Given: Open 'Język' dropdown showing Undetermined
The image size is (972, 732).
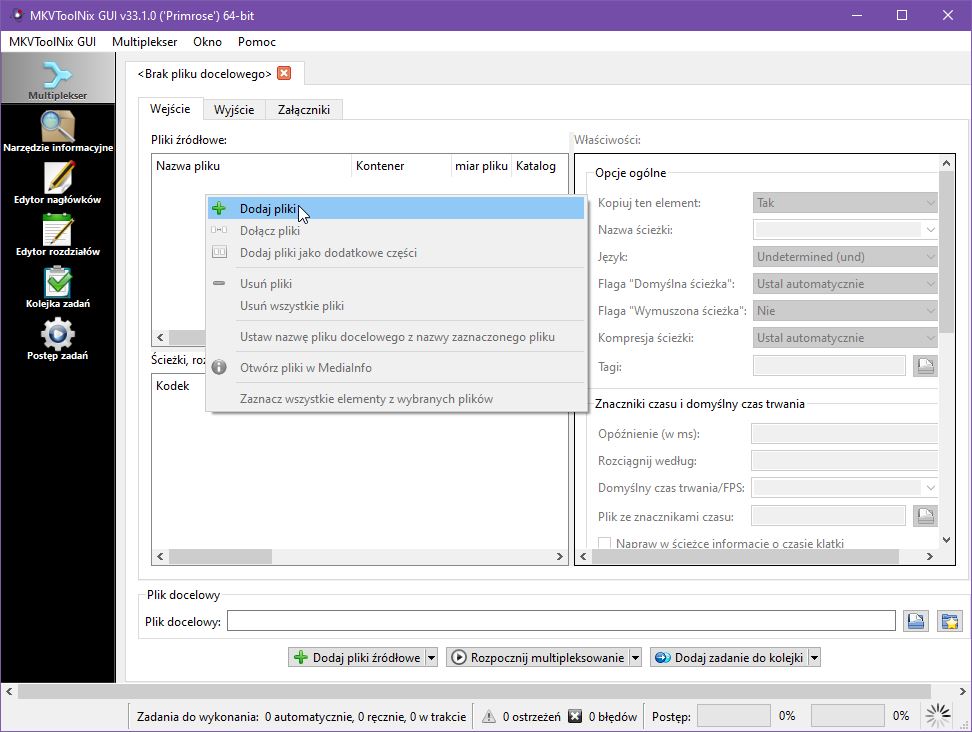Looking at the screenshot, I should [845, 257].
